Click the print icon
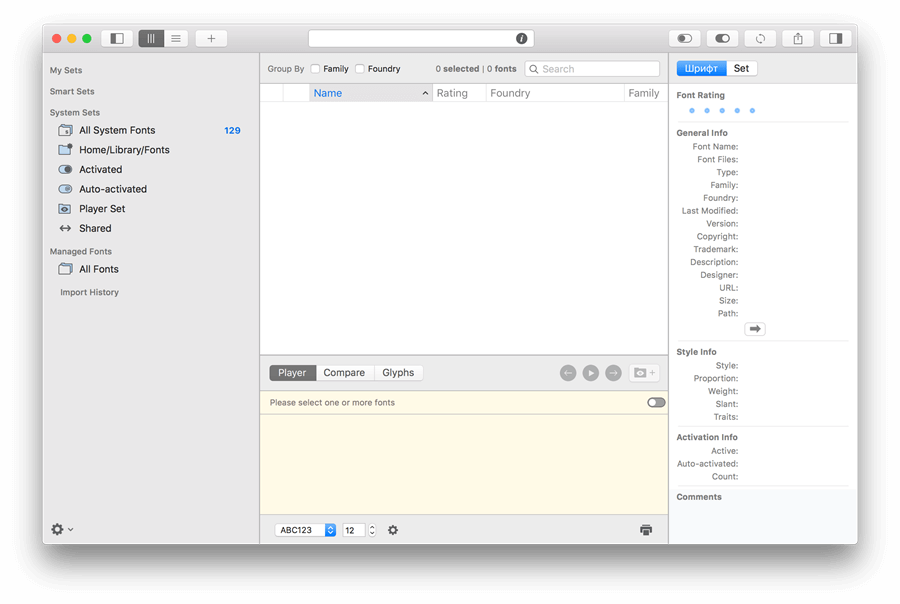 pyautogui.click(x=646, y=530)
